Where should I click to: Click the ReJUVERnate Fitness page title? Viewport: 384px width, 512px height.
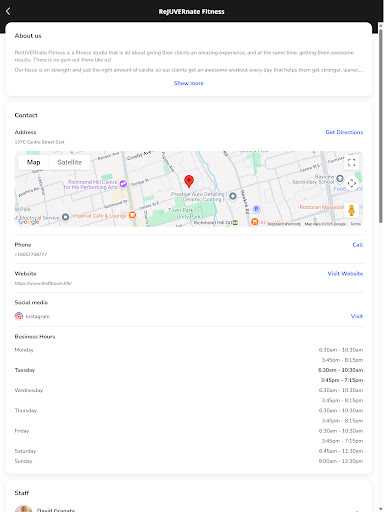[x=191, y=12]
